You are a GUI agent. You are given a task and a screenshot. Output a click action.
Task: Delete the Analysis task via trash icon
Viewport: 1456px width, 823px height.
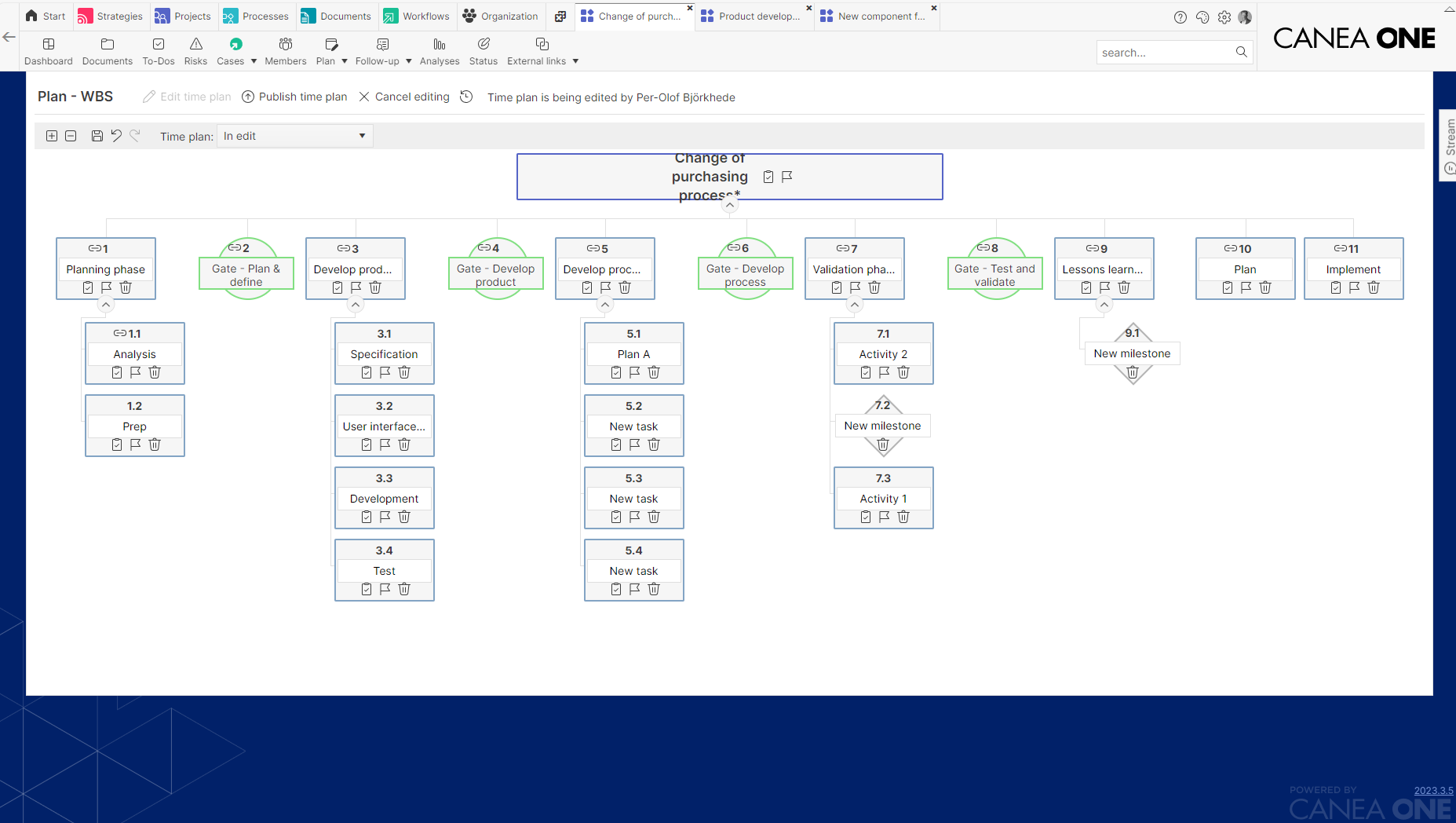pos(155,372)
